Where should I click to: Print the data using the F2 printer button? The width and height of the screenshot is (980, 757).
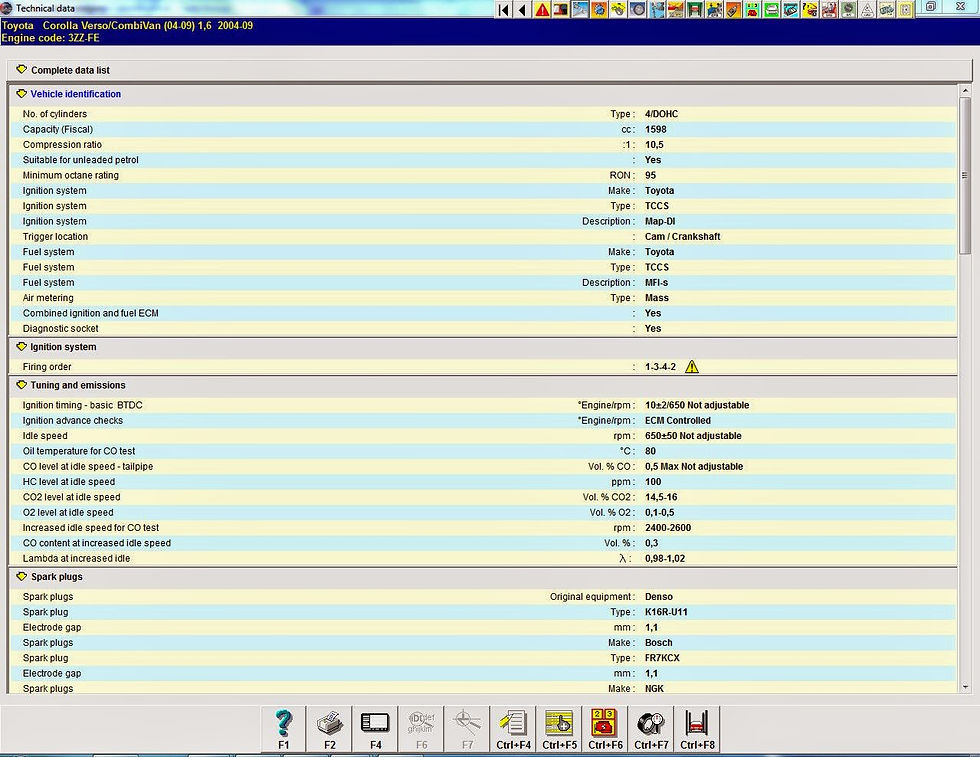[x=329, y=729]
